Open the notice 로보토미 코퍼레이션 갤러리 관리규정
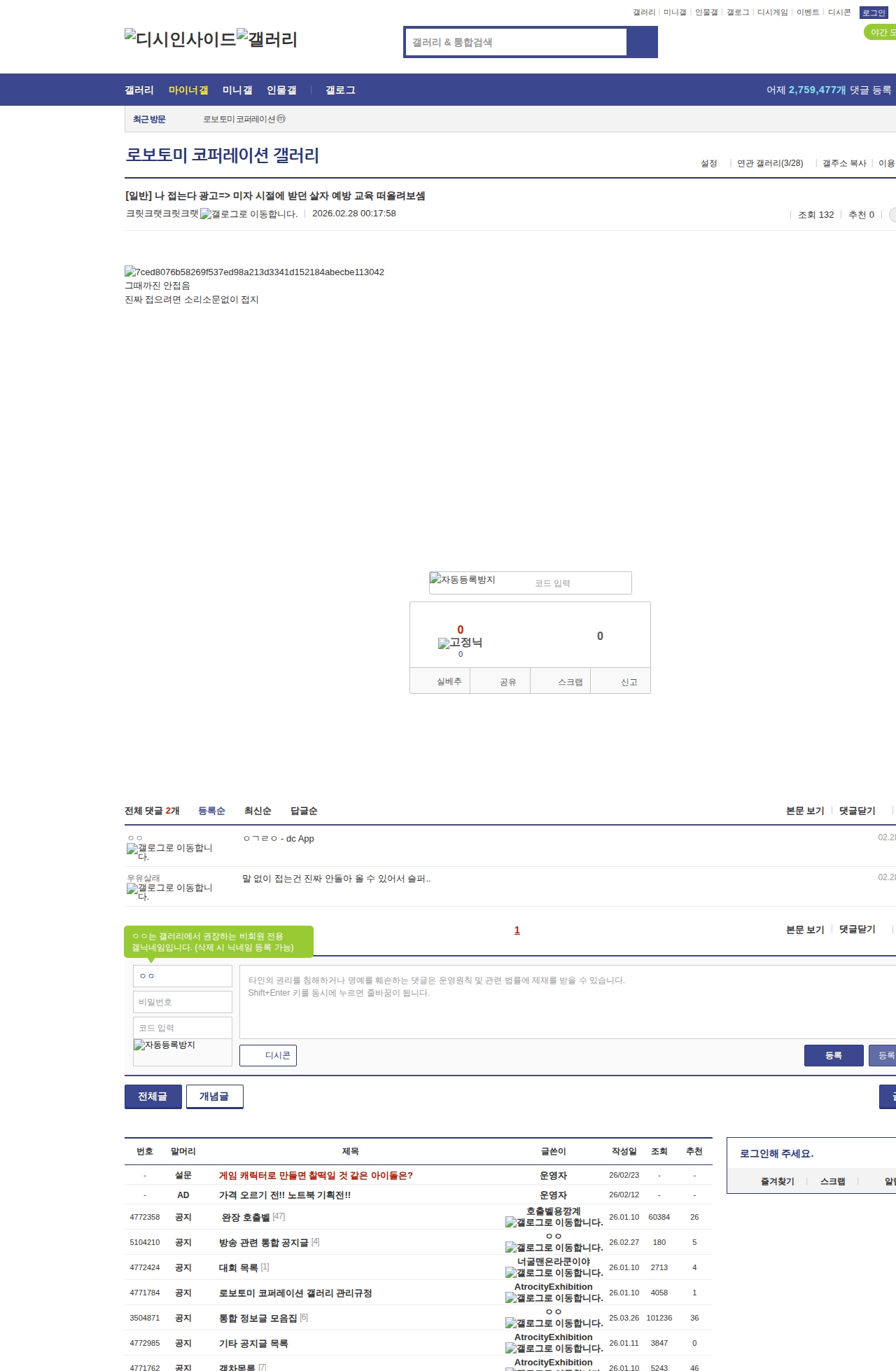 [295, 1293]
